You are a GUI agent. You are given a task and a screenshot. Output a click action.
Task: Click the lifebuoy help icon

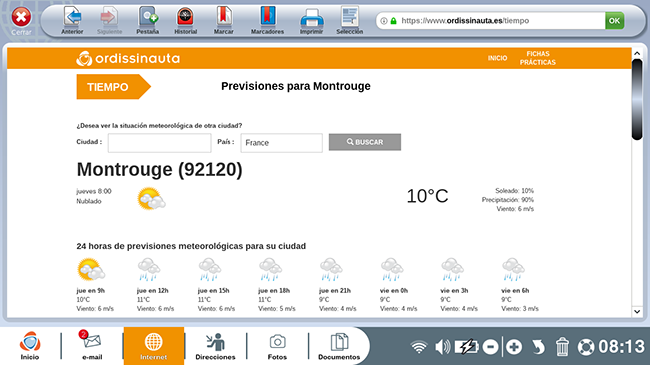(586, 347)
